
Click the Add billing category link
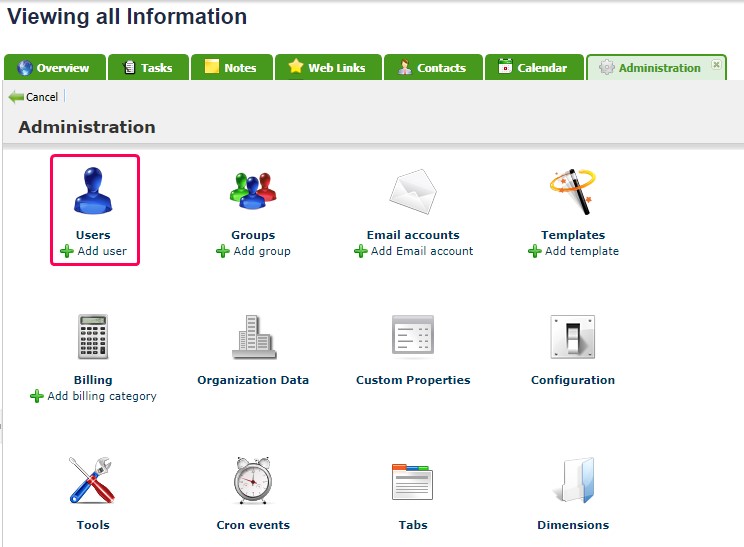(x=102, y=396)
